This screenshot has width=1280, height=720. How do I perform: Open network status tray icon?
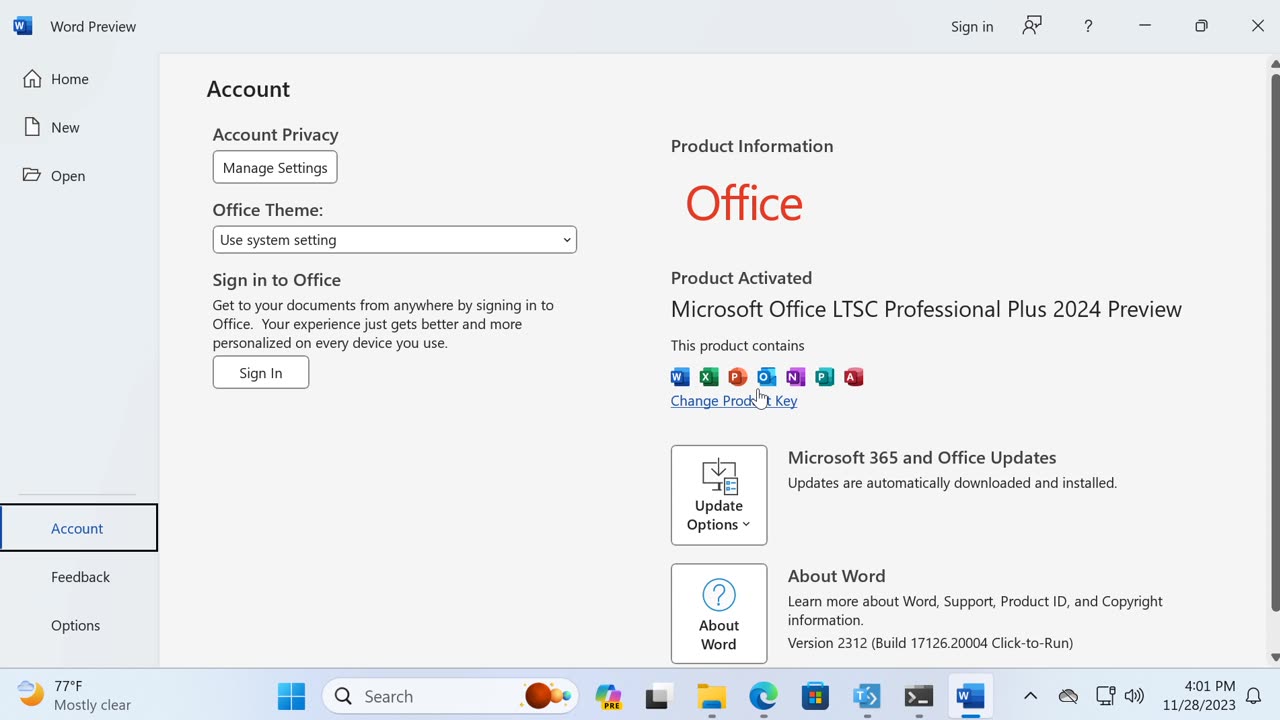1105,696
